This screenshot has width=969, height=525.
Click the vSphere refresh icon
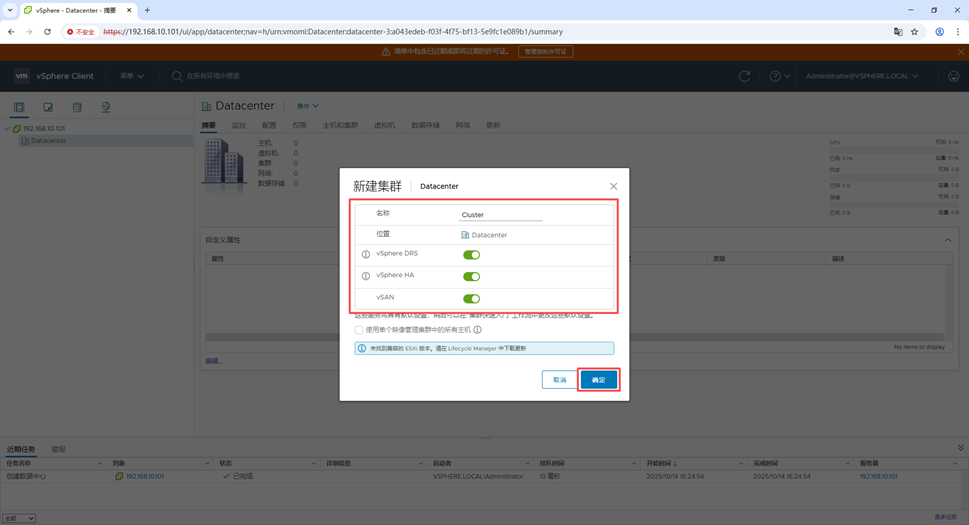pos(745,76)
